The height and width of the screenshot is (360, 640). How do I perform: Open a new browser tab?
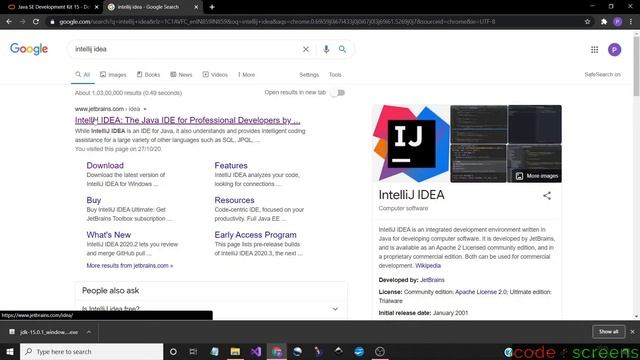tap(212, 7)
